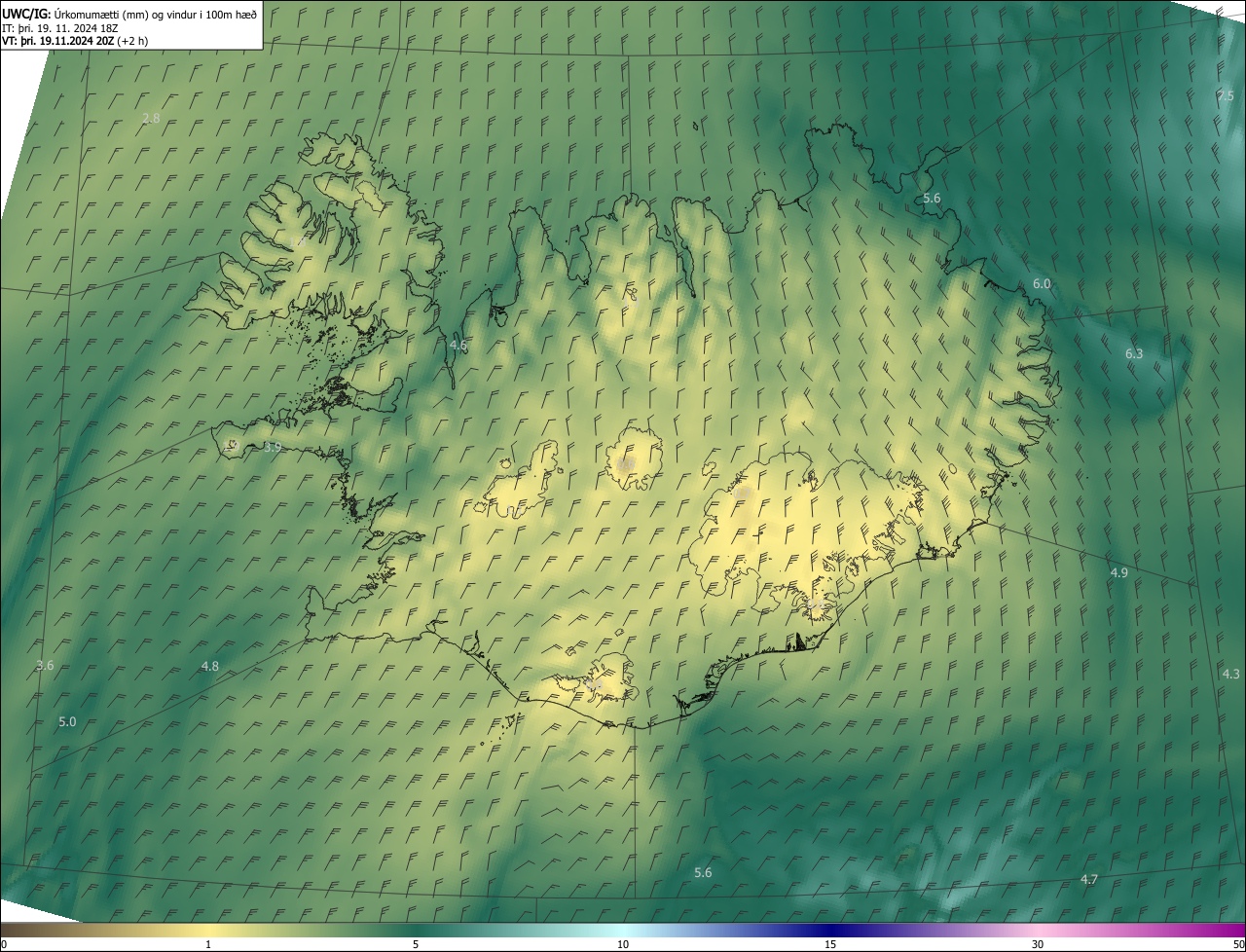Click the 10 tick label on the color scale
Viewport: 1246px width, 952px height.
tap(623, 945)
